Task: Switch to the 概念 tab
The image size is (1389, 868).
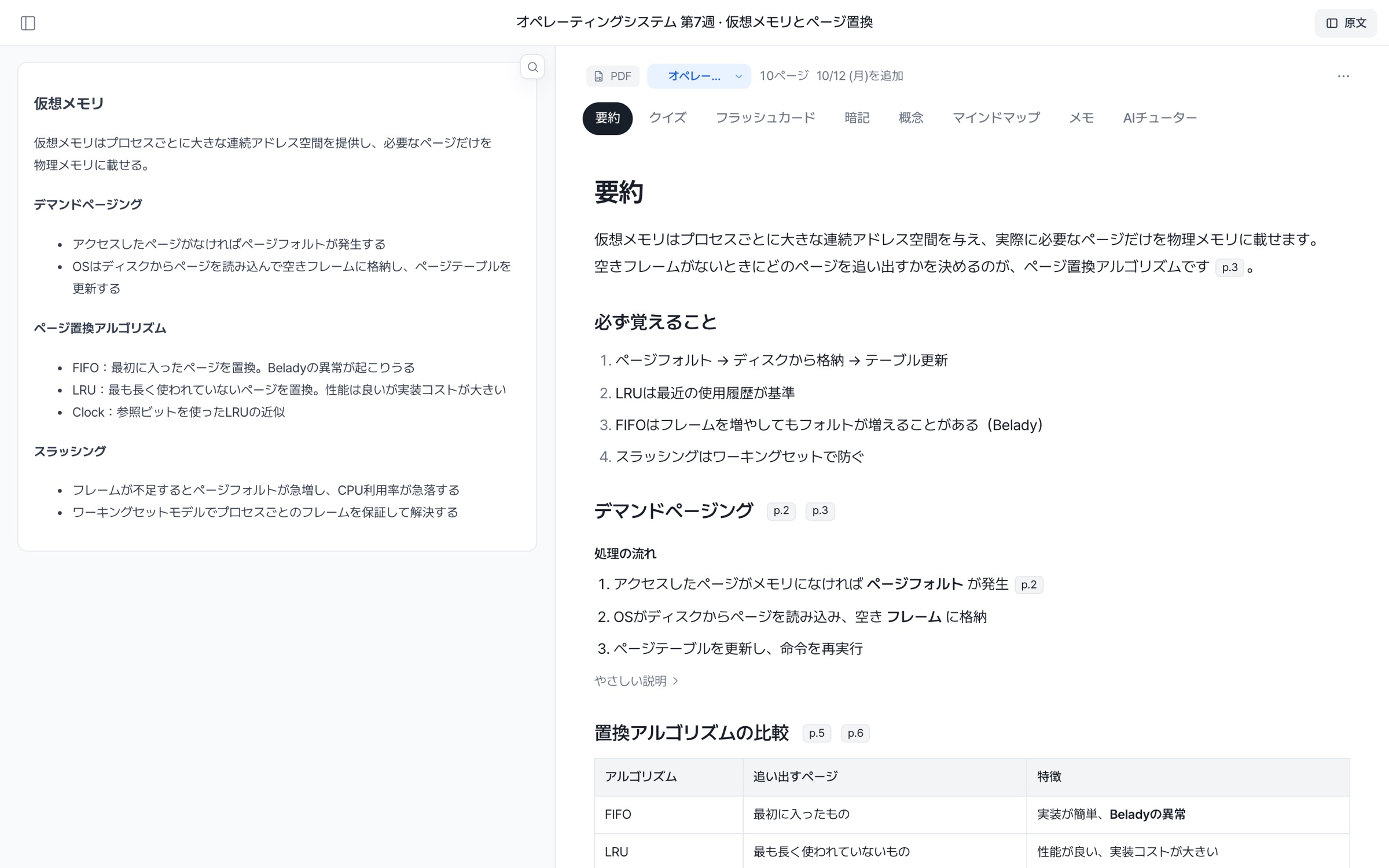Action: (x=910, y=118)
